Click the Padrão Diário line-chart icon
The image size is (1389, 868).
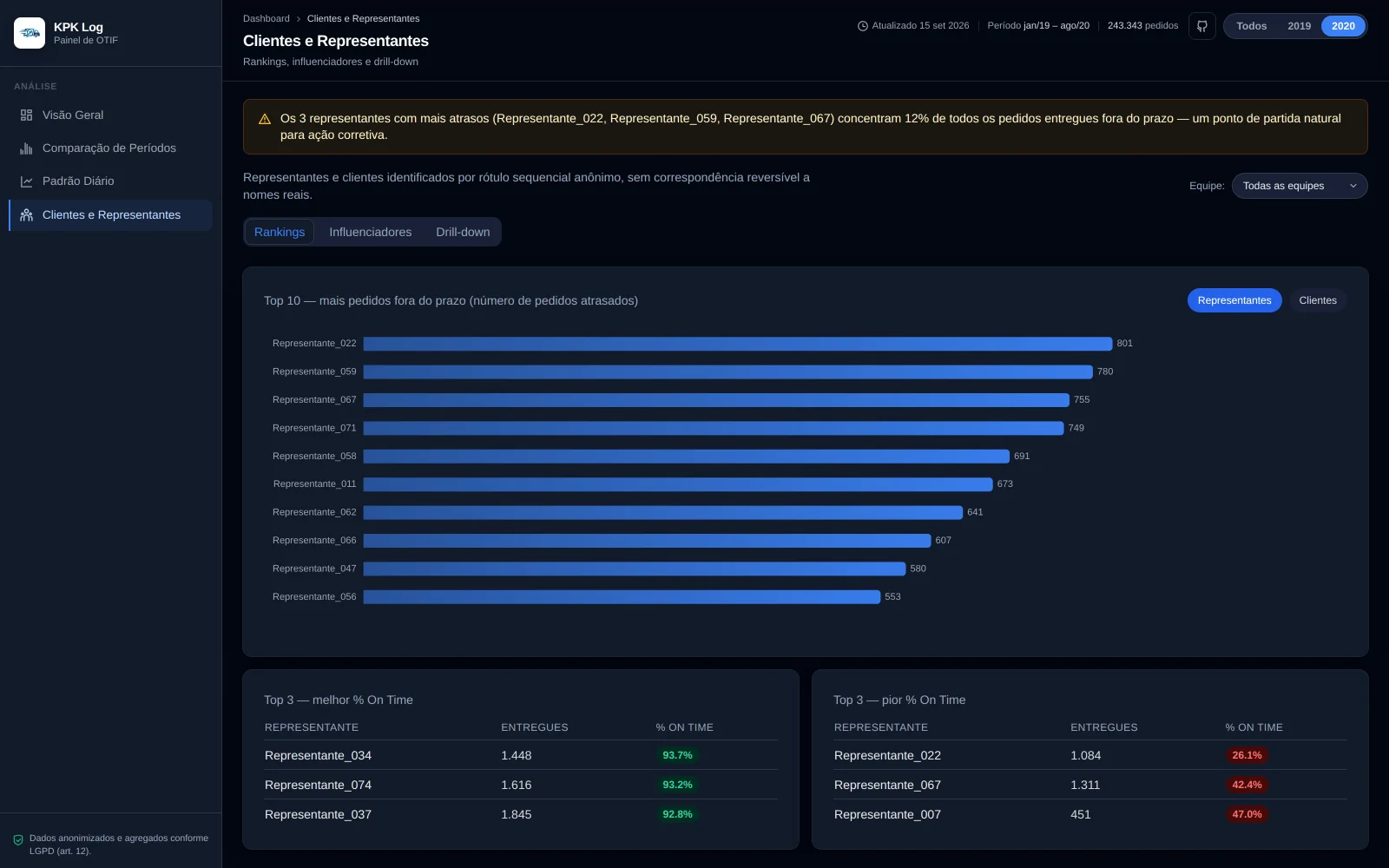click(x=26, y=181)
